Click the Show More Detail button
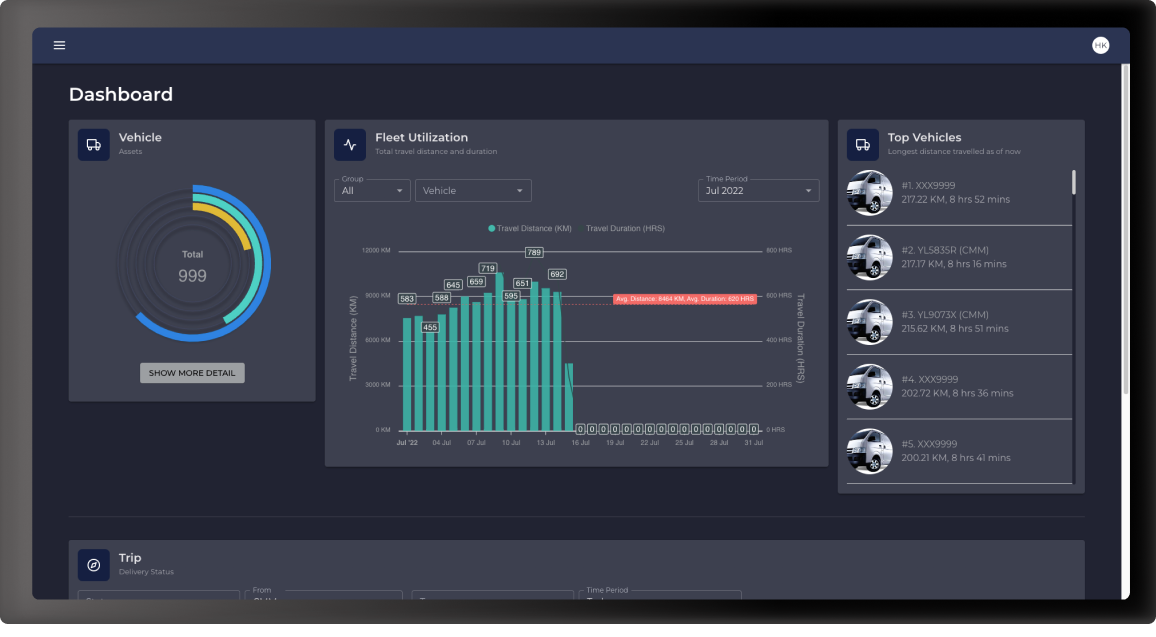Viewport: 1156px width, 637px height. pos(192,373)
